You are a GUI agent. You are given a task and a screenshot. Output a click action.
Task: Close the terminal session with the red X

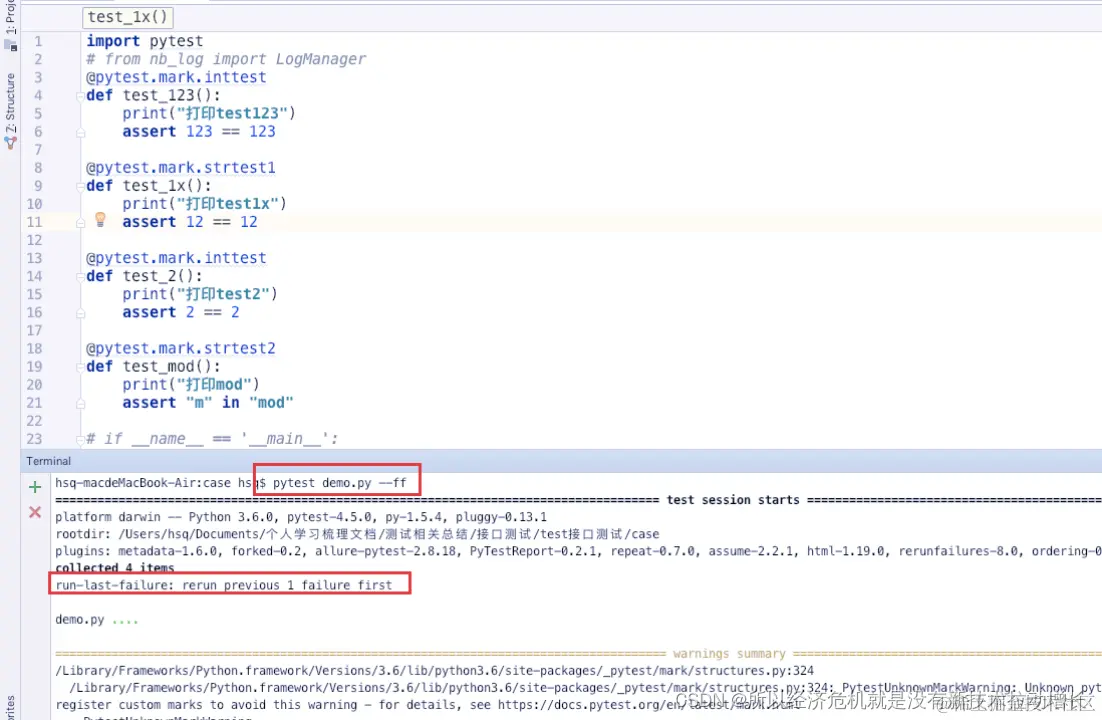[34, 512]
